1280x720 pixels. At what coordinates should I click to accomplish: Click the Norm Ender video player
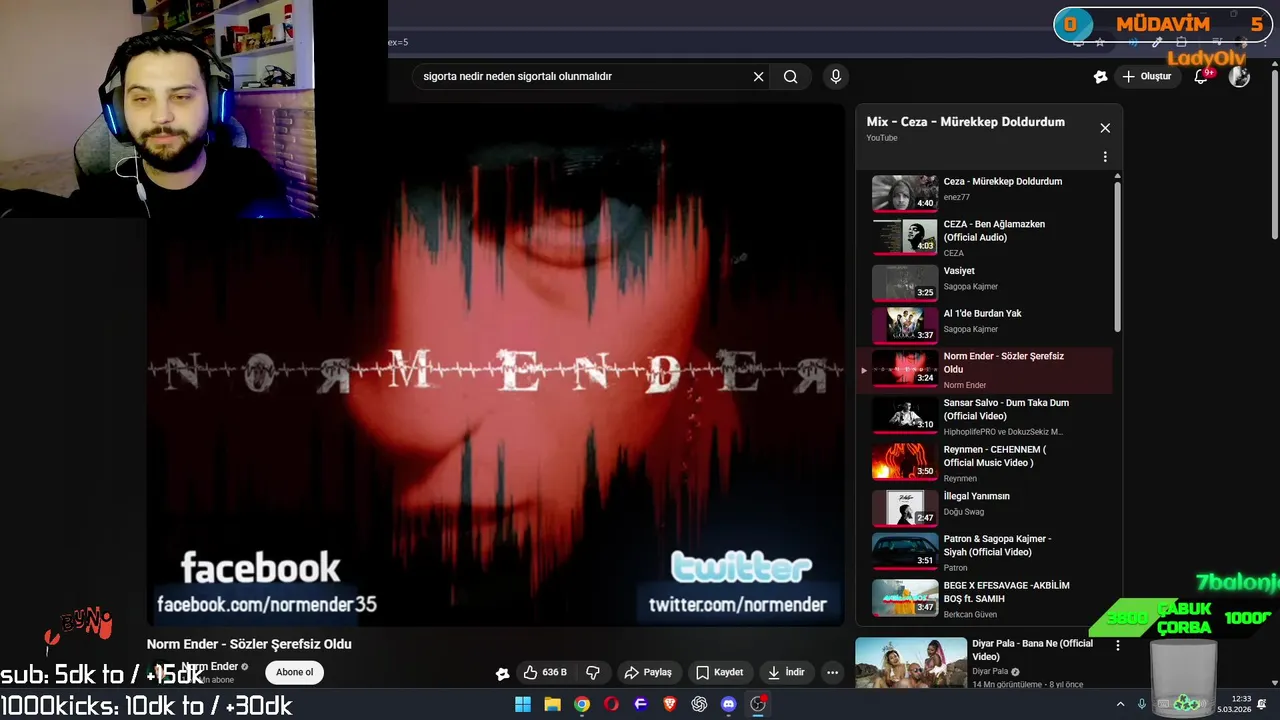click(x=496, y=365)
